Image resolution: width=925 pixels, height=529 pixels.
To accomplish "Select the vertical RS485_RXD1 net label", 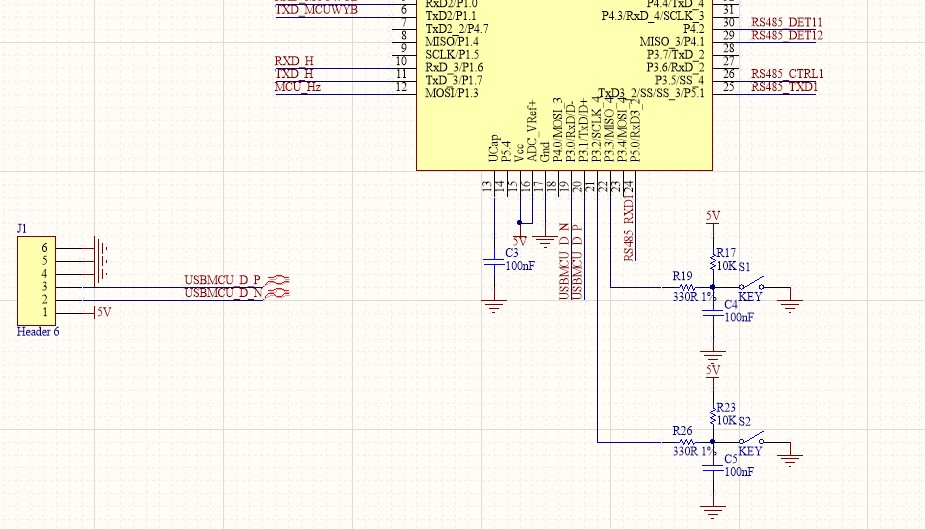I will coord(629,228).
